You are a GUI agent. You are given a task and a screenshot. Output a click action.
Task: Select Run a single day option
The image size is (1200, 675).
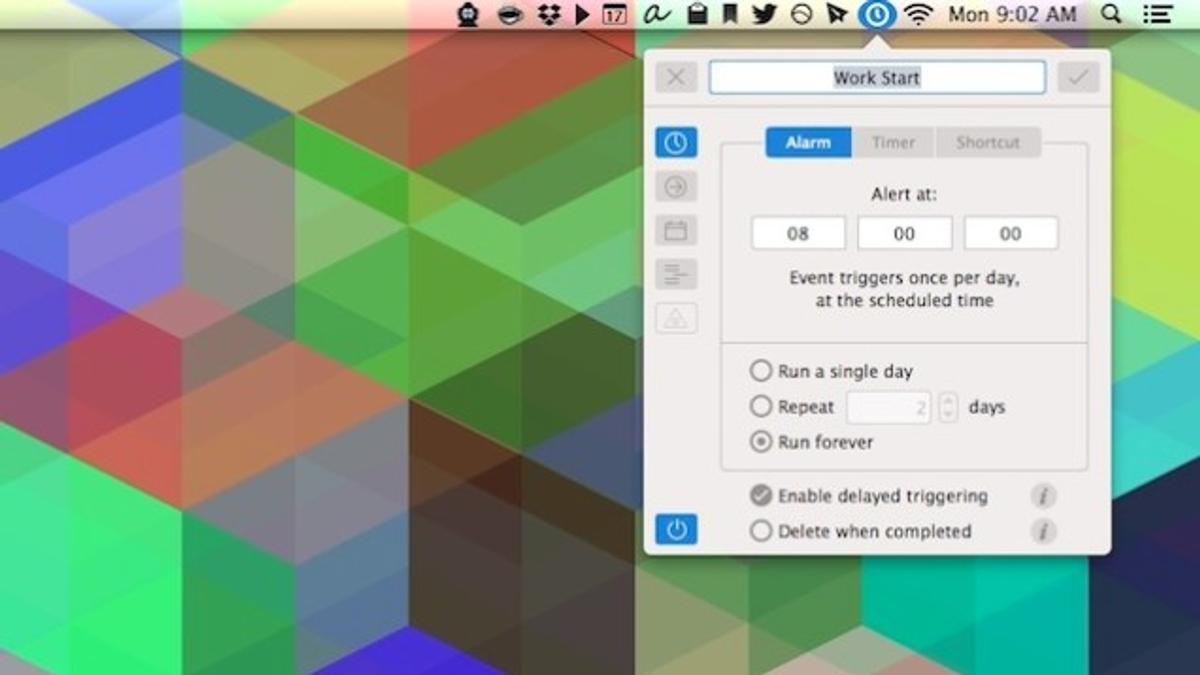coord(831,371)
